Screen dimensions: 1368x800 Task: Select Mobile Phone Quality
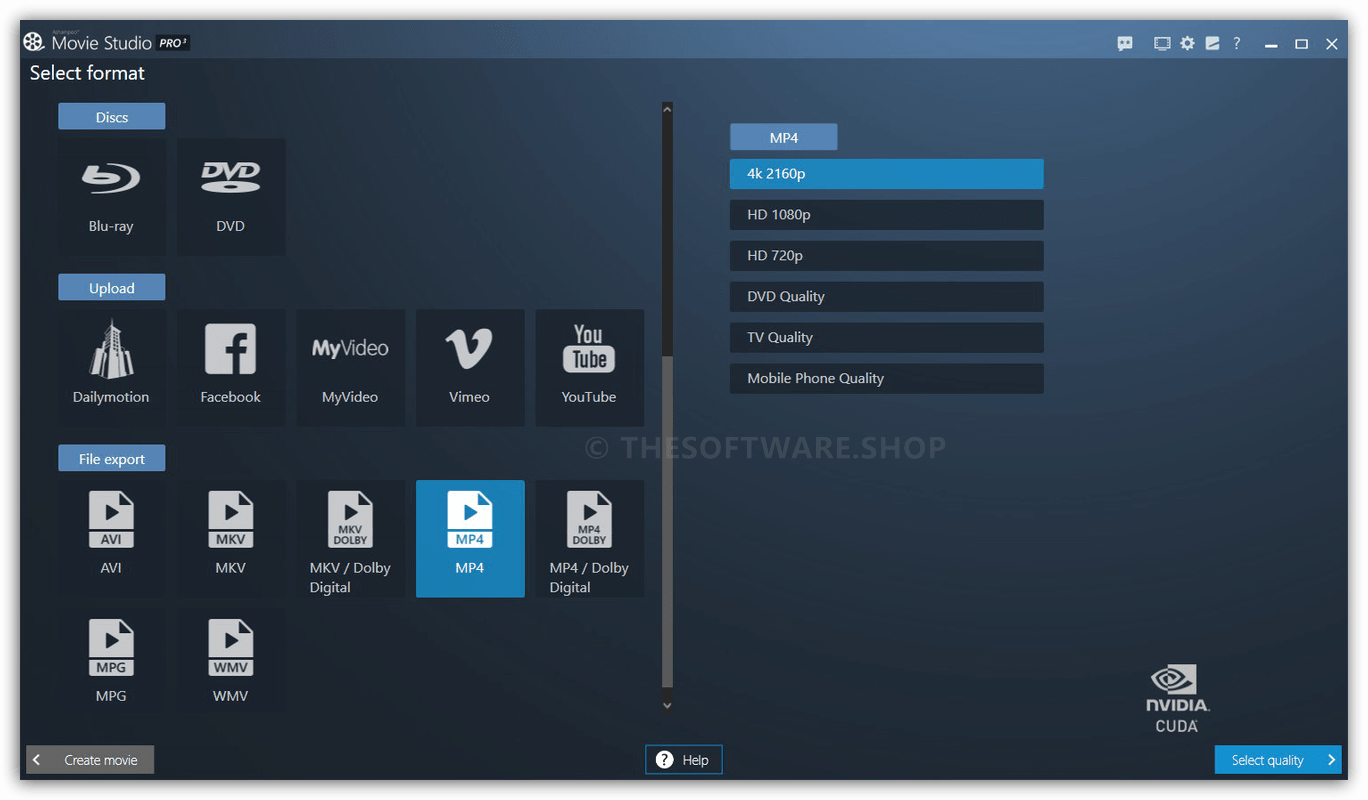point(886,378)
